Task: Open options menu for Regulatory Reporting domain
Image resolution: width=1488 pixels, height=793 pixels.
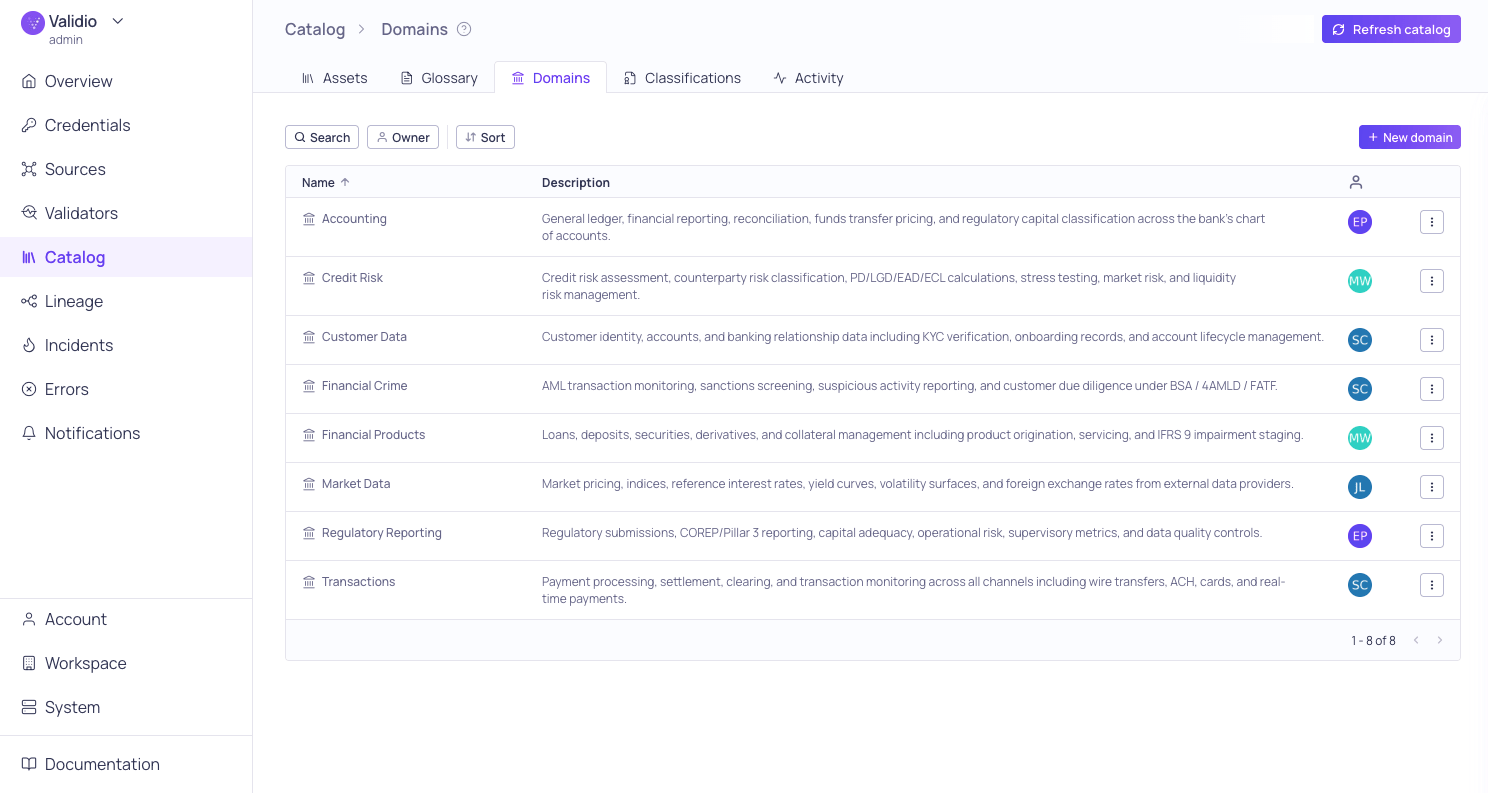Action: click(x=1432, y=536)
